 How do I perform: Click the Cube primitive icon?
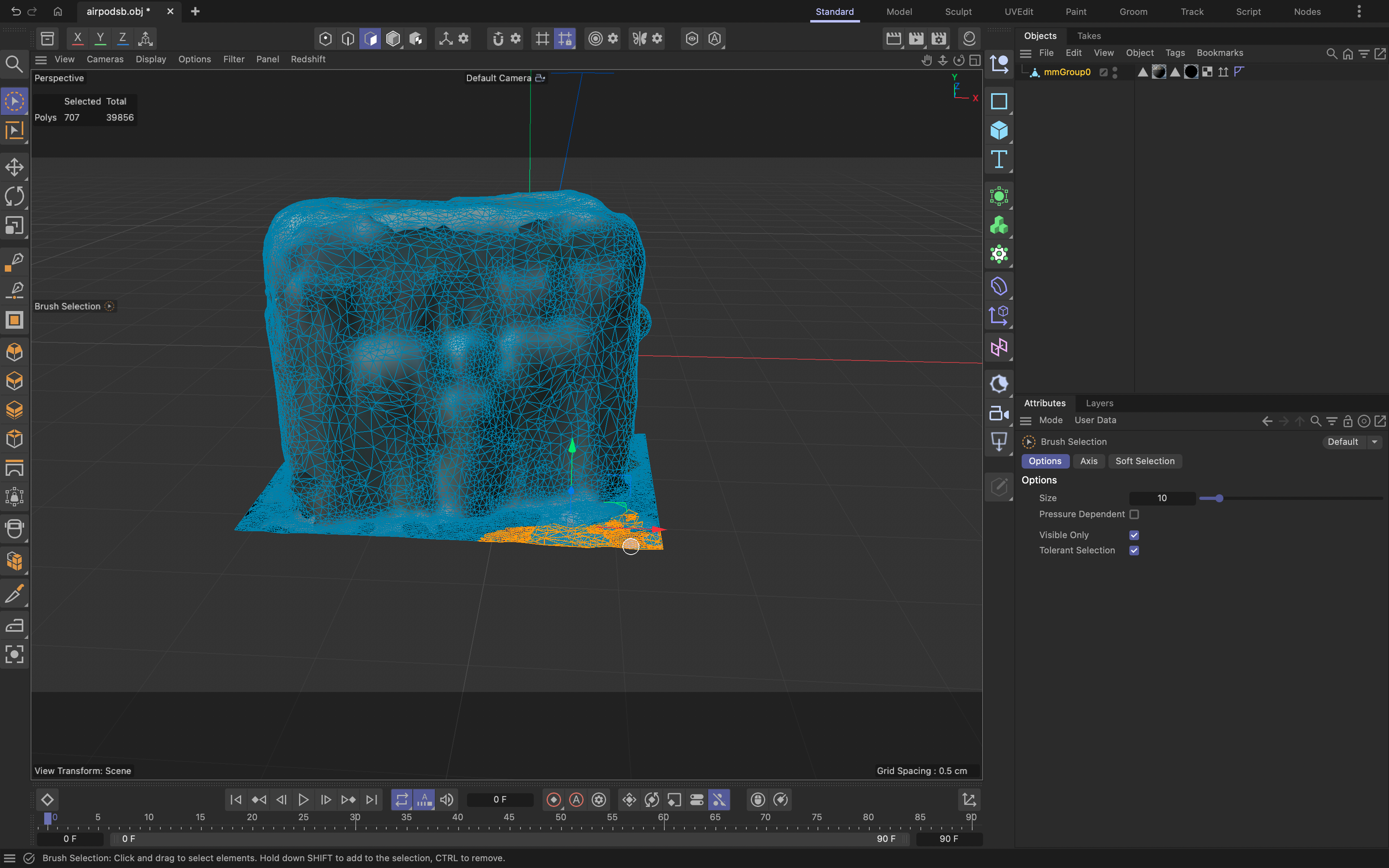pyautogui.click(x=999, y=131)
